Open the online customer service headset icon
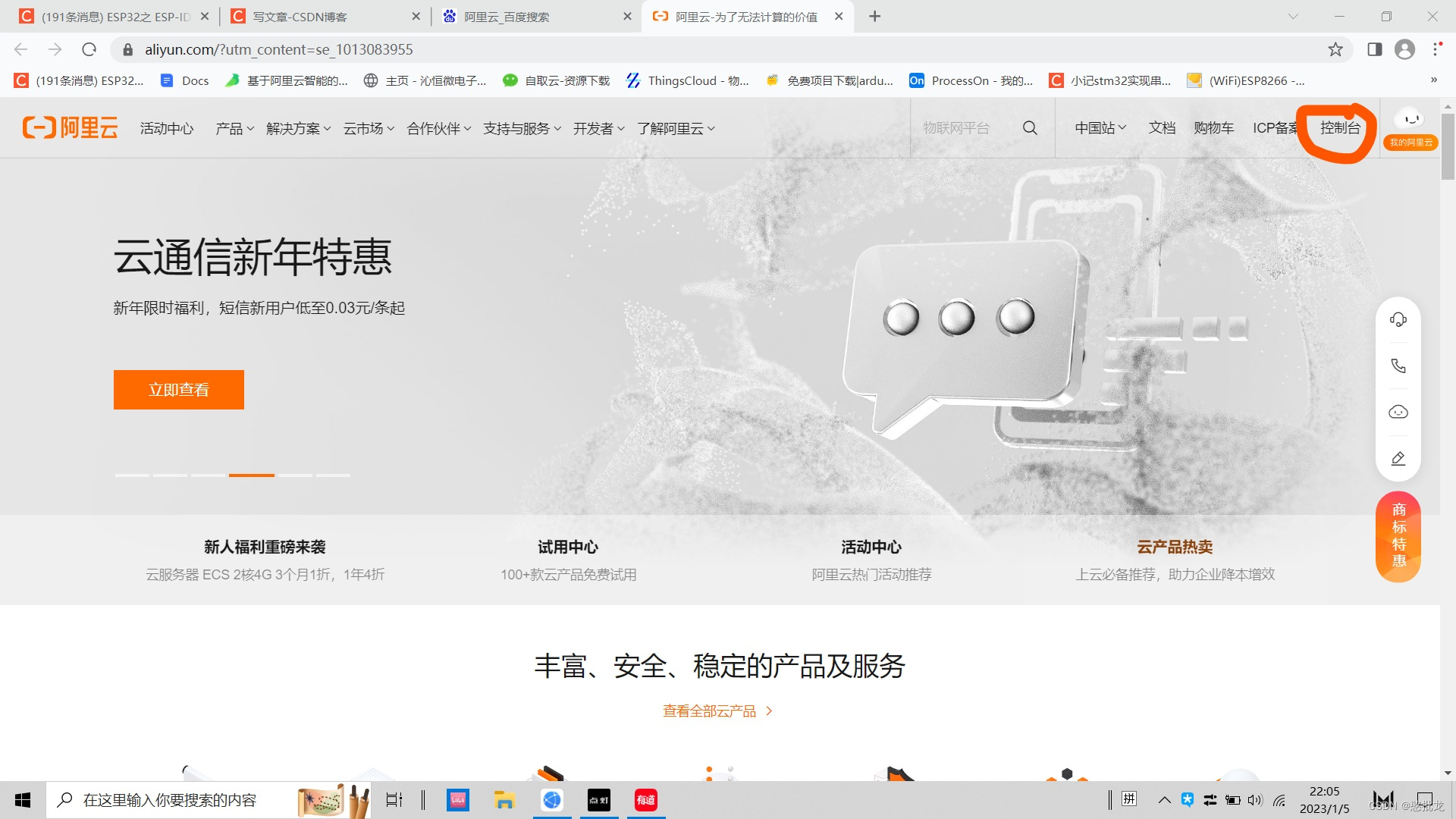The width and height of the screenshot is (1456, 819). click(x=1398, y=319)
